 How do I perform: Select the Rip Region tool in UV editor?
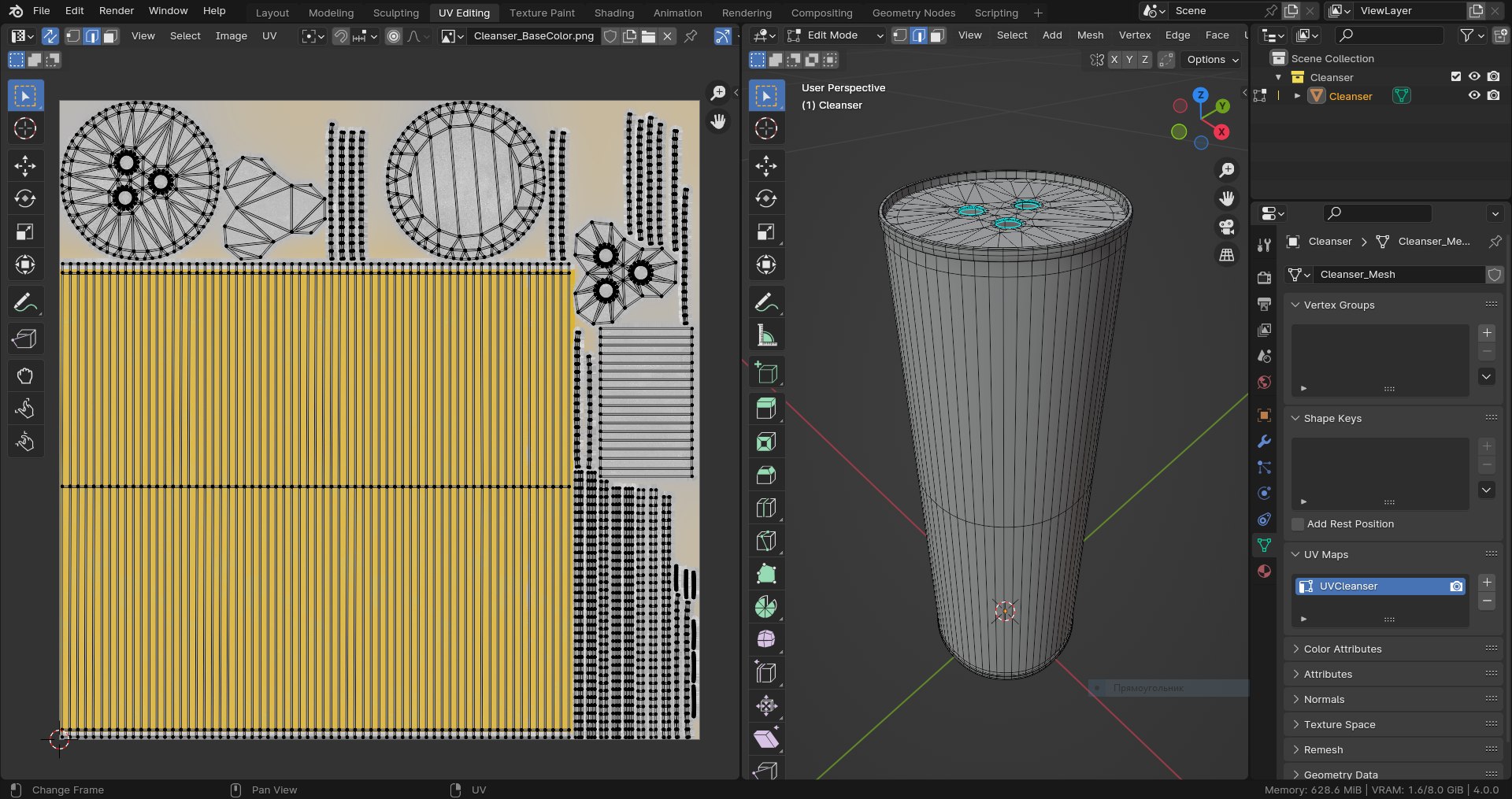[x=25, y=338]
